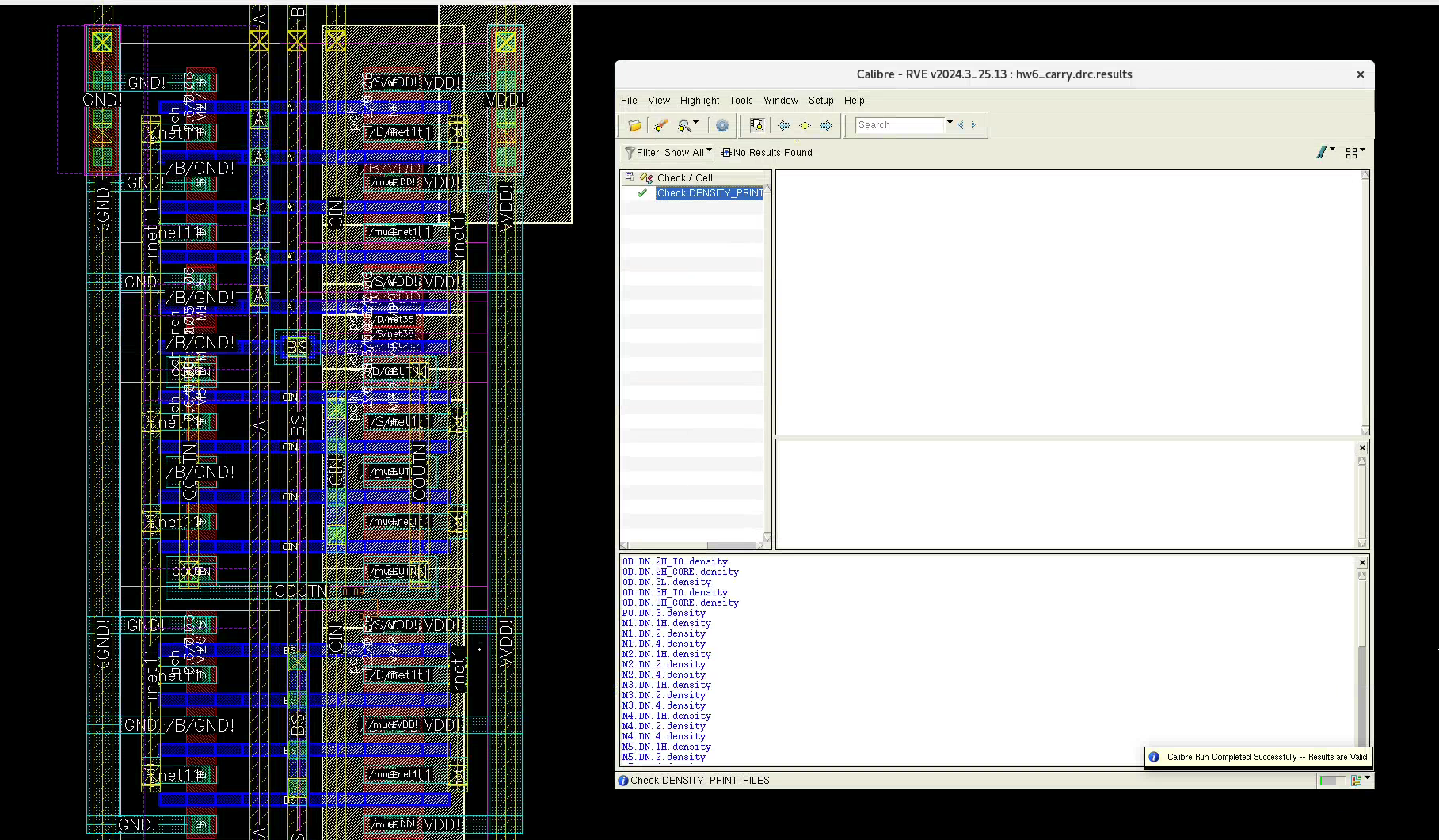Open results database with folder icon
The image size is (1439, 840).
pyautogui.click(x=634, y=125)
